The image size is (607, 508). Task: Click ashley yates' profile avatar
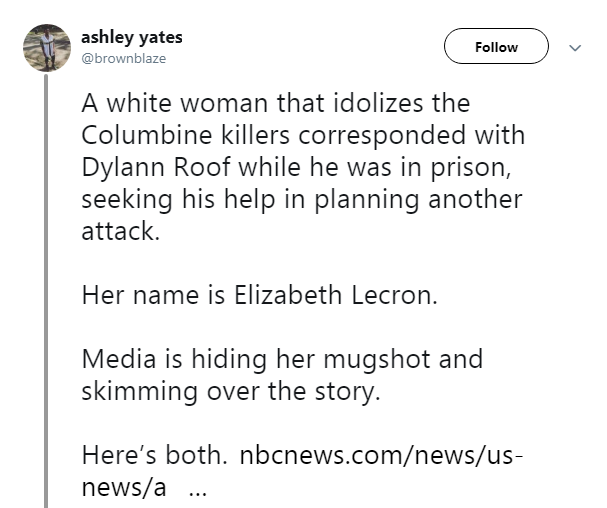pyautogui.click(x=46, y=47)
